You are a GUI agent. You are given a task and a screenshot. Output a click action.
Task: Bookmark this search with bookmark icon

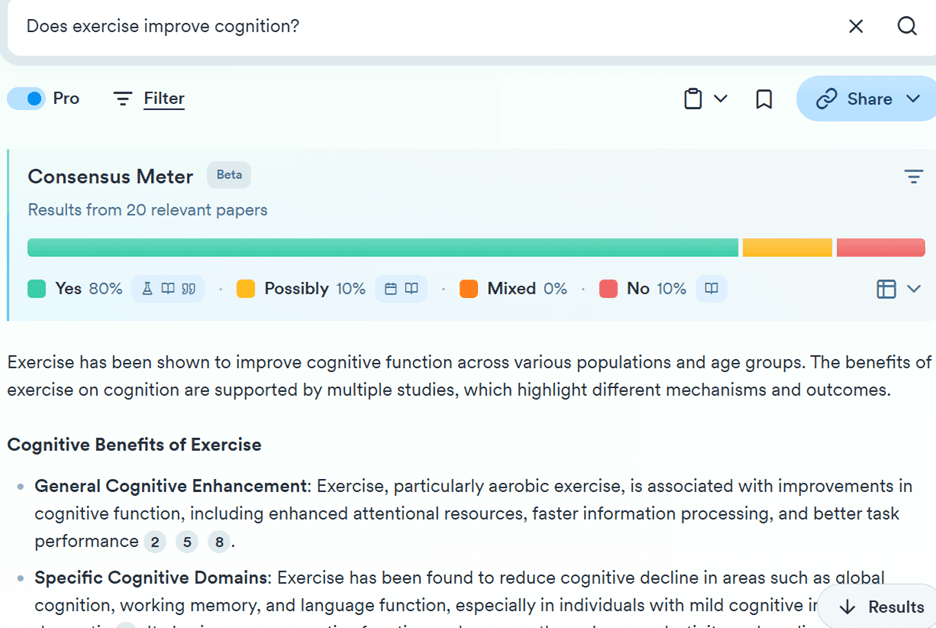coord(764,99)
